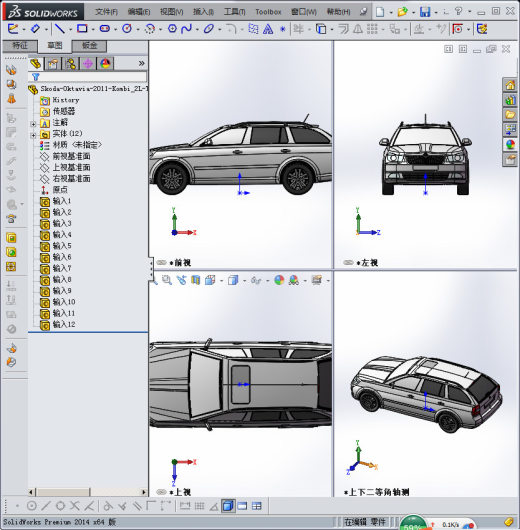Open the DisplayManager appearance sphere tab
520x530 pixels.
tap(105, 64)
